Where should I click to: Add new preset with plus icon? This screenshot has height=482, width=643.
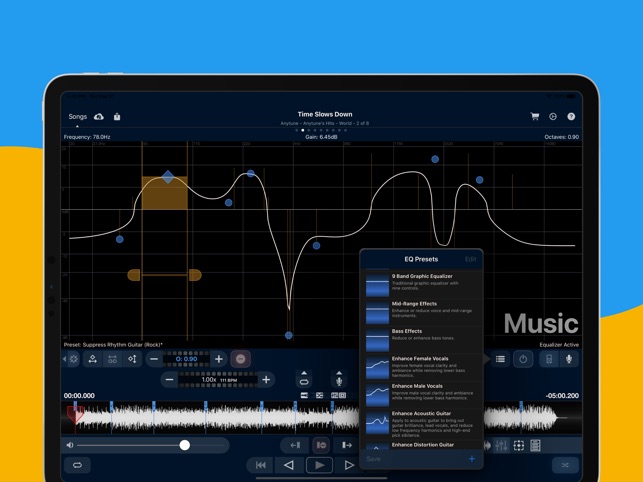pos(472,459)
